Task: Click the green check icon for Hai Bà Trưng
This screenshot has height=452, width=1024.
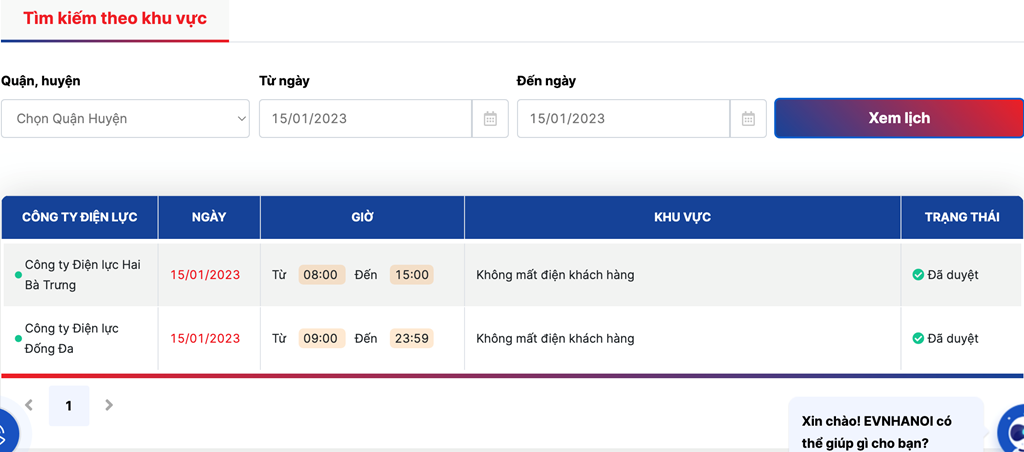Action: (918, 275)
